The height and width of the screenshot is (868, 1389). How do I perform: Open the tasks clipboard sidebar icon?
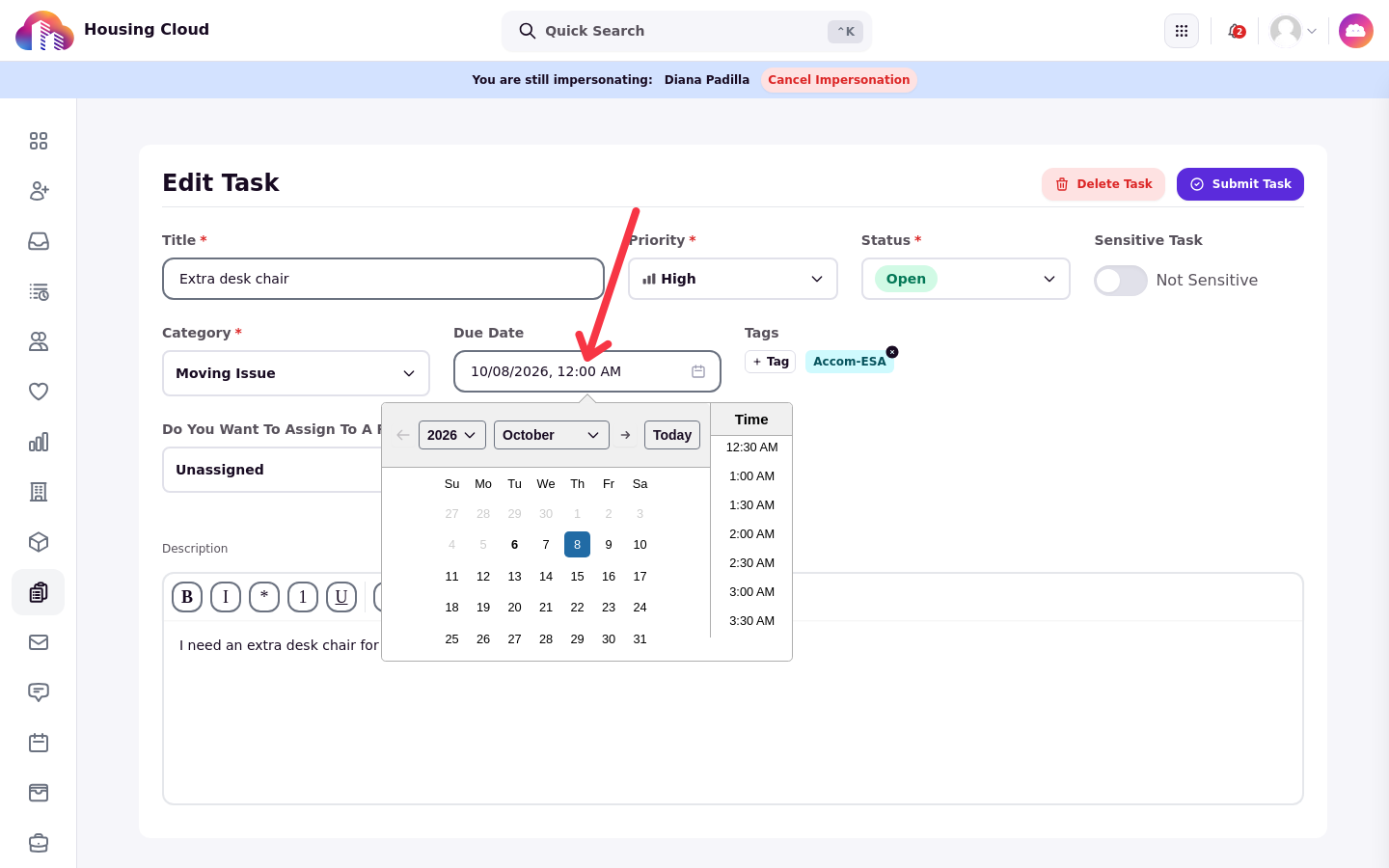click(39, 592)
